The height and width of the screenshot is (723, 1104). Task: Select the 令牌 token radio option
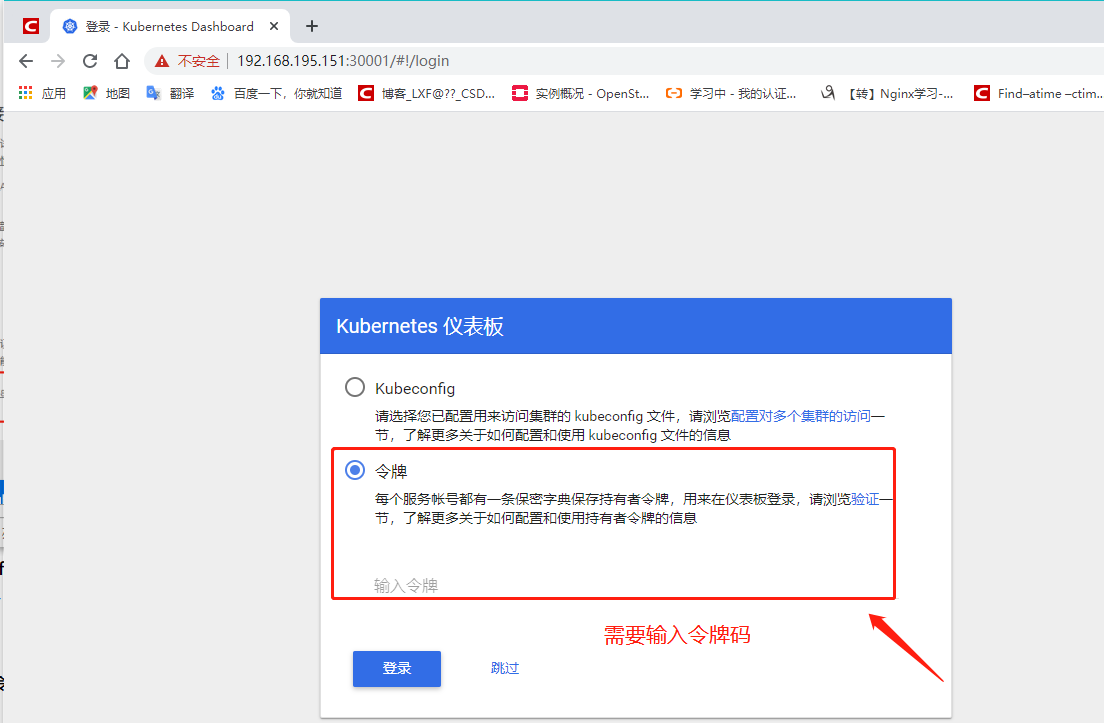pyautogui.click(x=355, y=470)
